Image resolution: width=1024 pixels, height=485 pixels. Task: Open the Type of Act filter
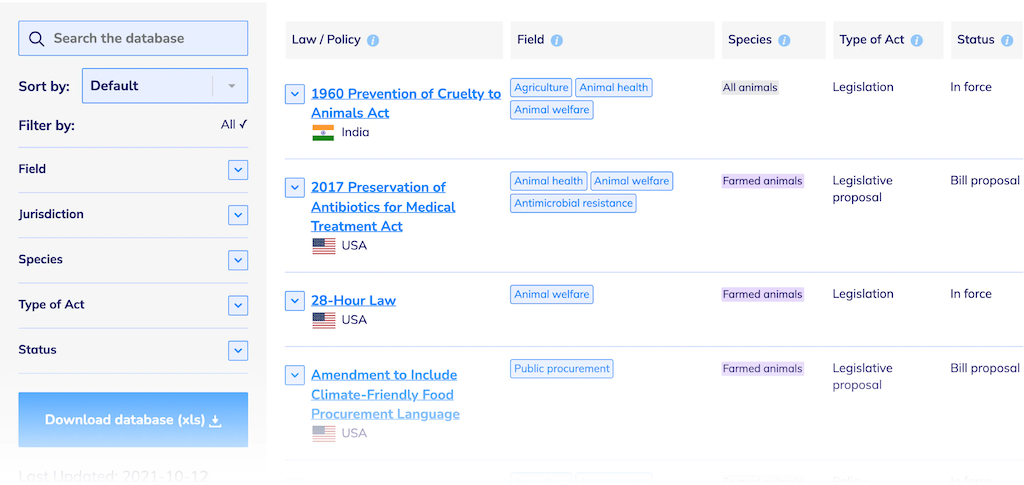tap(237, 305)
